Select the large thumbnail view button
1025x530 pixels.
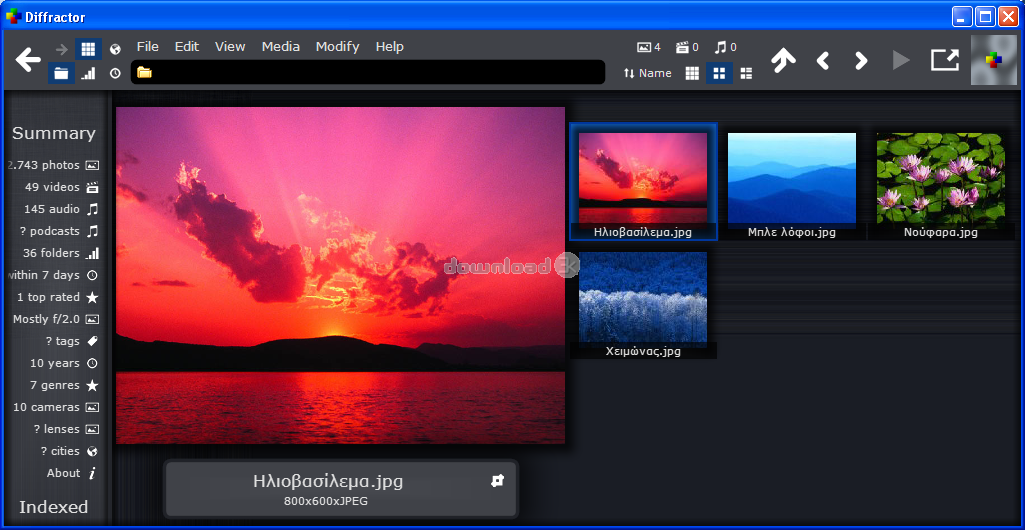coord(719,73)
